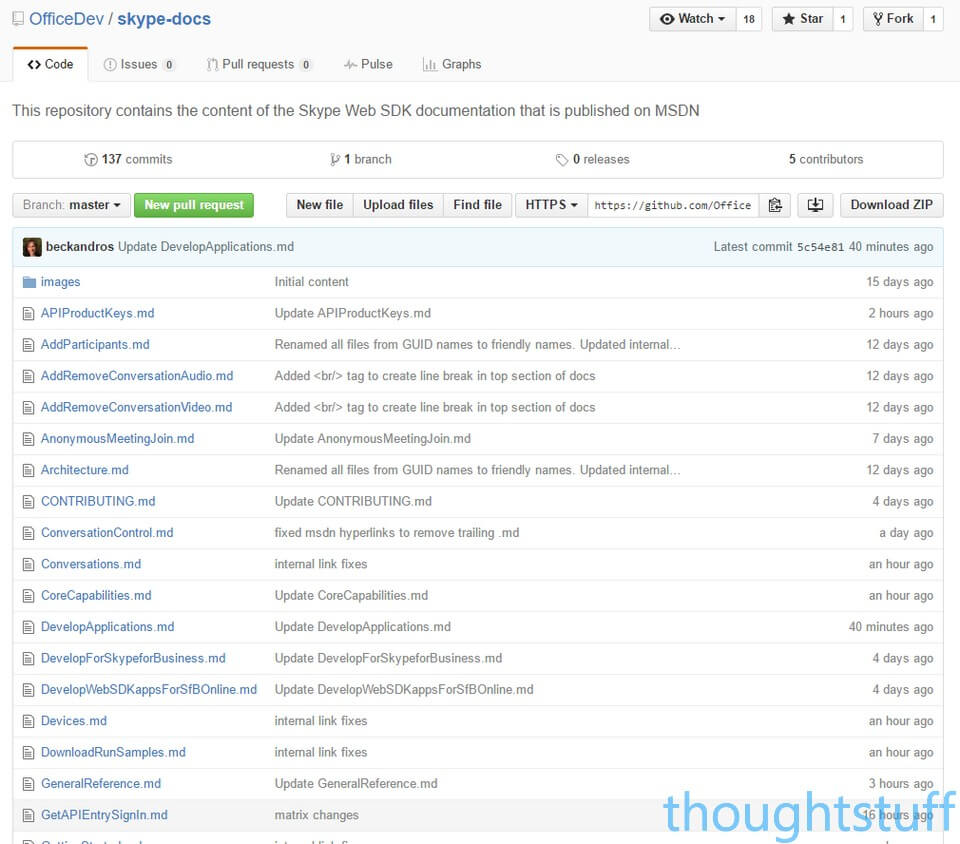Click the releases tag icon

click(x=563, y=158)
